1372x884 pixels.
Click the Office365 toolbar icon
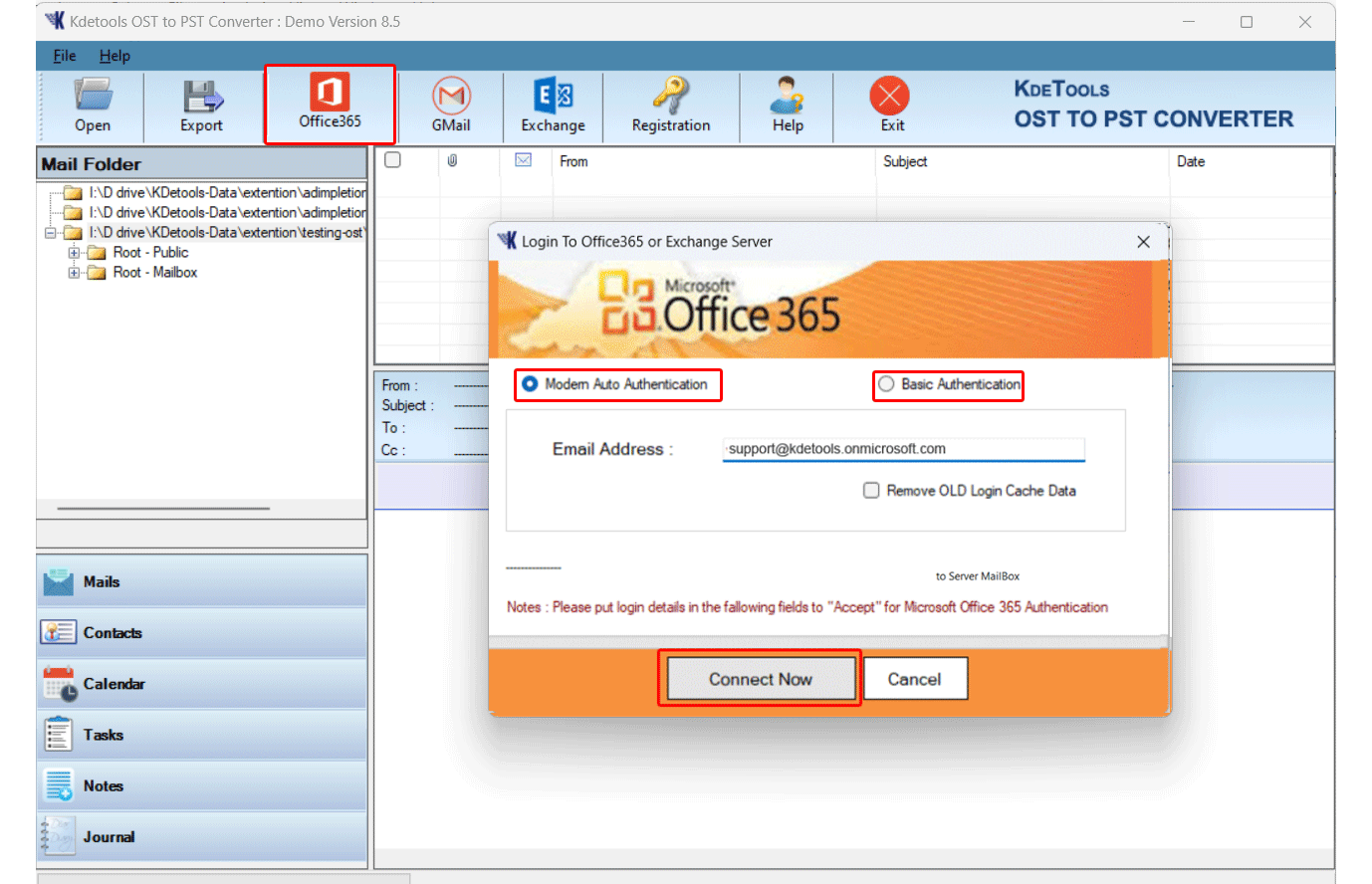(330, 104)
